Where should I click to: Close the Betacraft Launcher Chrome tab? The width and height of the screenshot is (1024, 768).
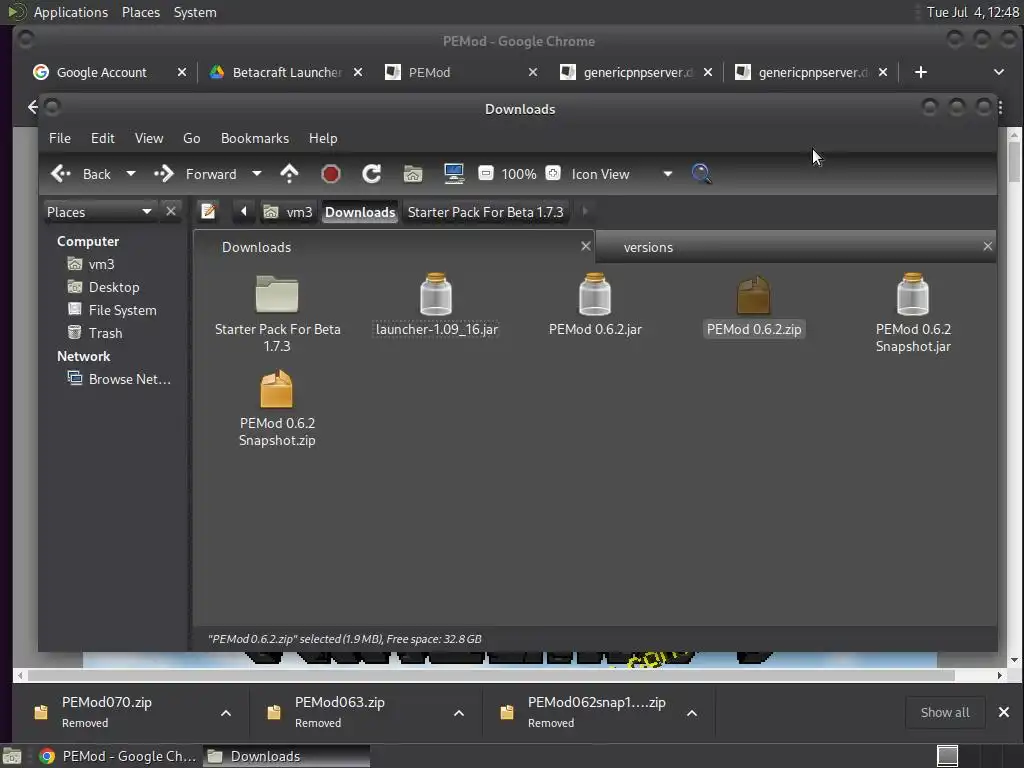coord(358,72)
